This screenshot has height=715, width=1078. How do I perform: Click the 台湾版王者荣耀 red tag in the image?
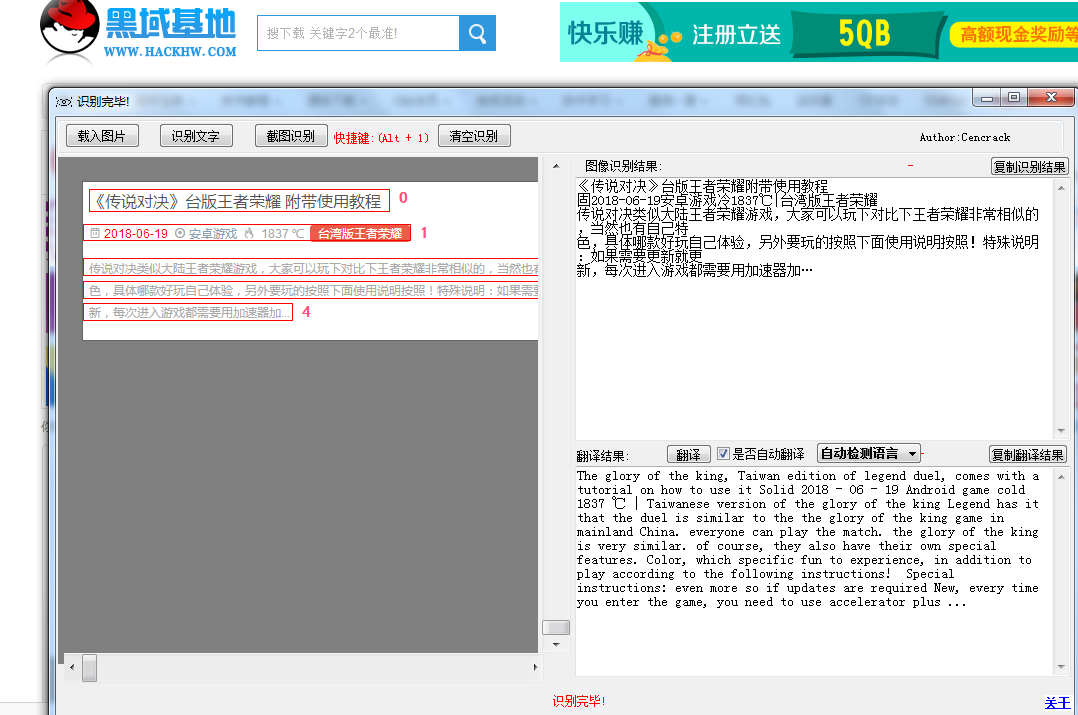[360, 234]
